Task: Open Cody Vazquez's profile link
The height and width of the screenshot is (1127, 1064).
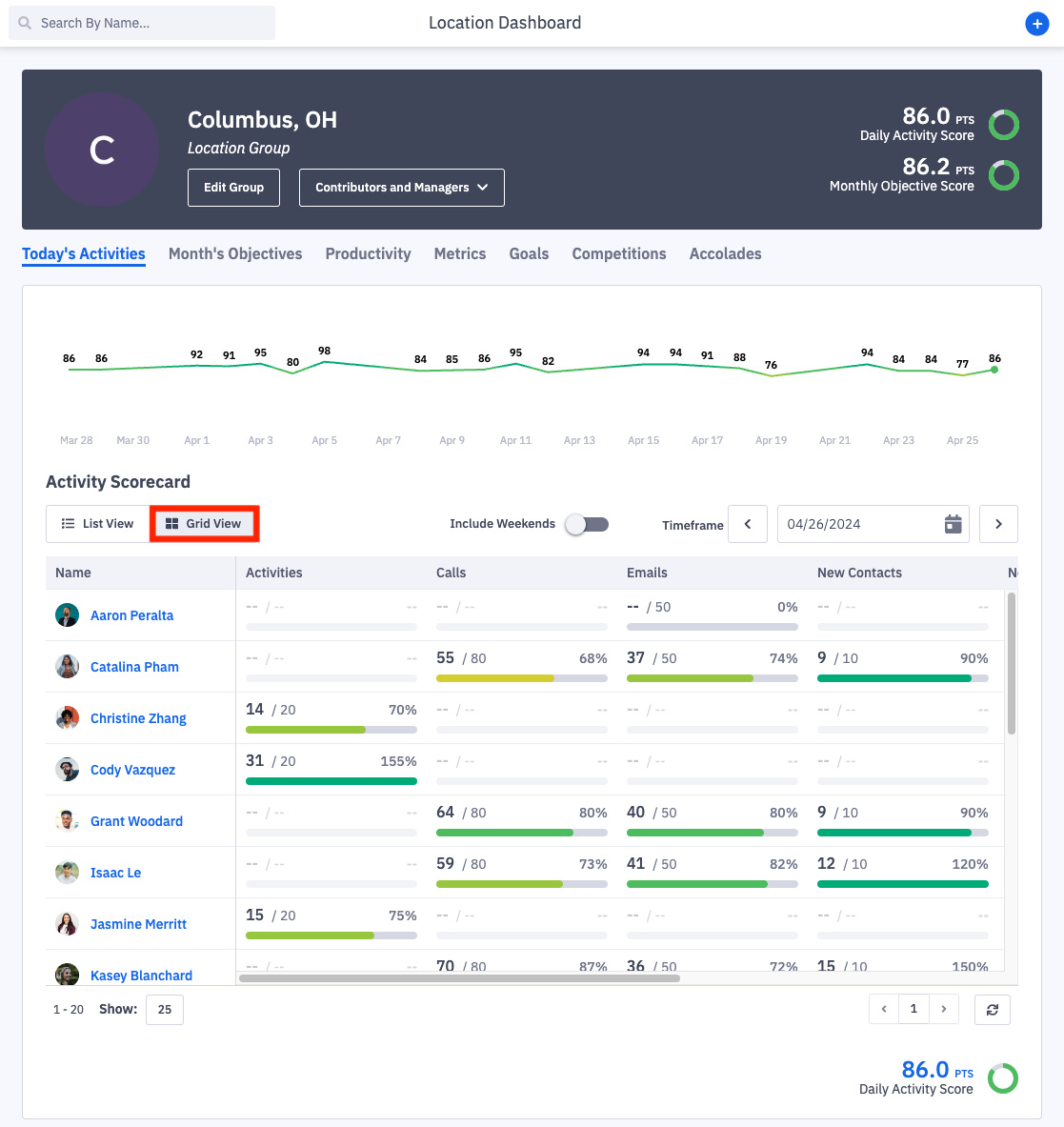Action: pyautogui.click(x=133, y=770)
